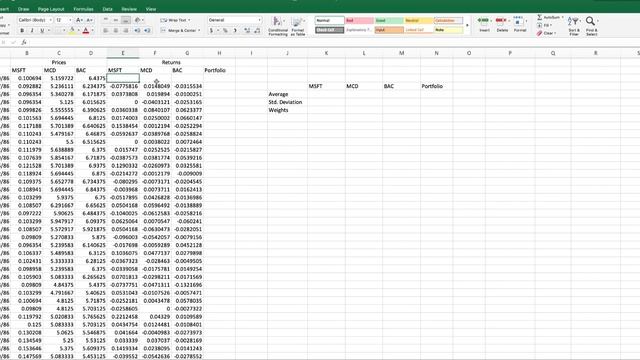This screenshot has width=640, height=360.
Task: Expand the underline style dropdown arrow
Action: [49, 31]
